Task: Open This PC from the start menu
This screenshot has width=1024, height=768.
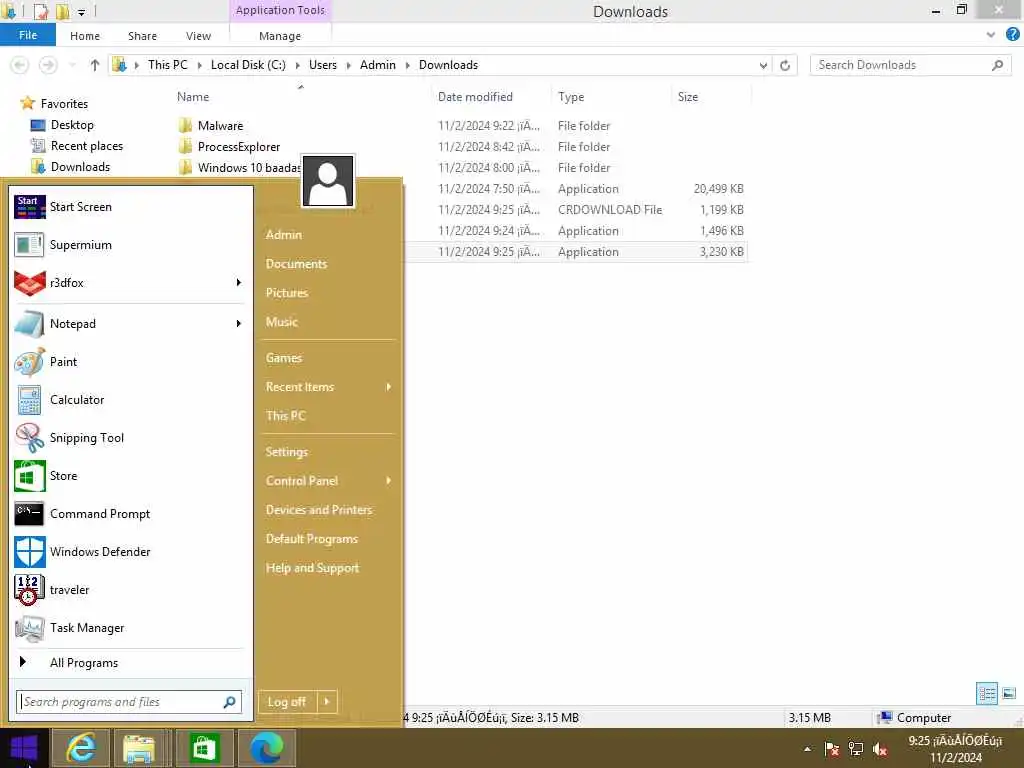Action: tap(285, 416)
